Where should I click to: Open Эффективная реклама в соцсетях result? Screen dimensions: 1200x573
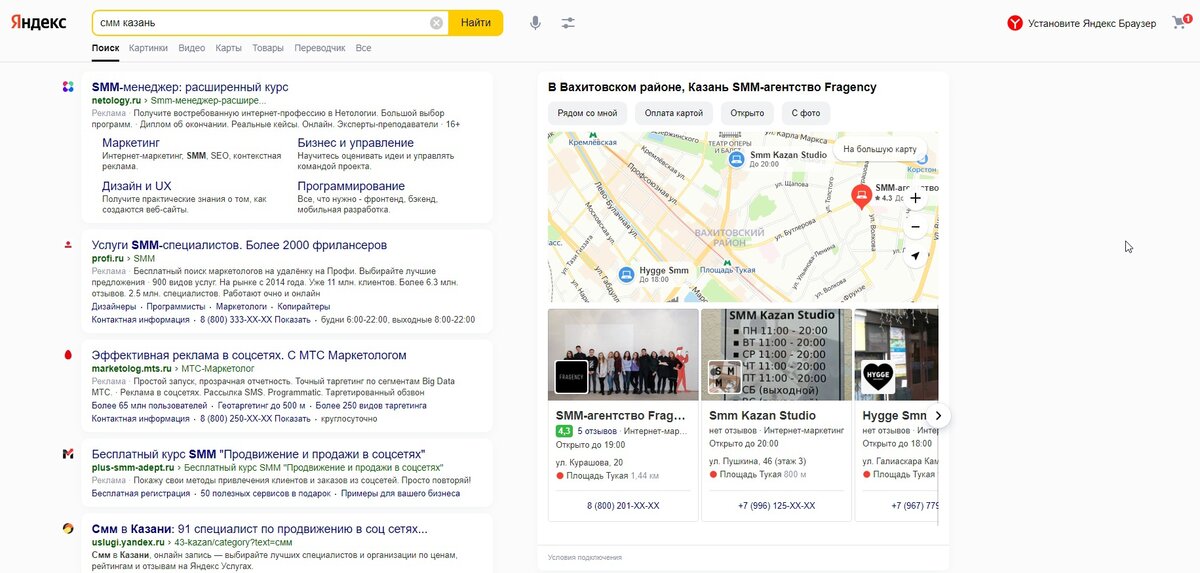pos(249,355)
